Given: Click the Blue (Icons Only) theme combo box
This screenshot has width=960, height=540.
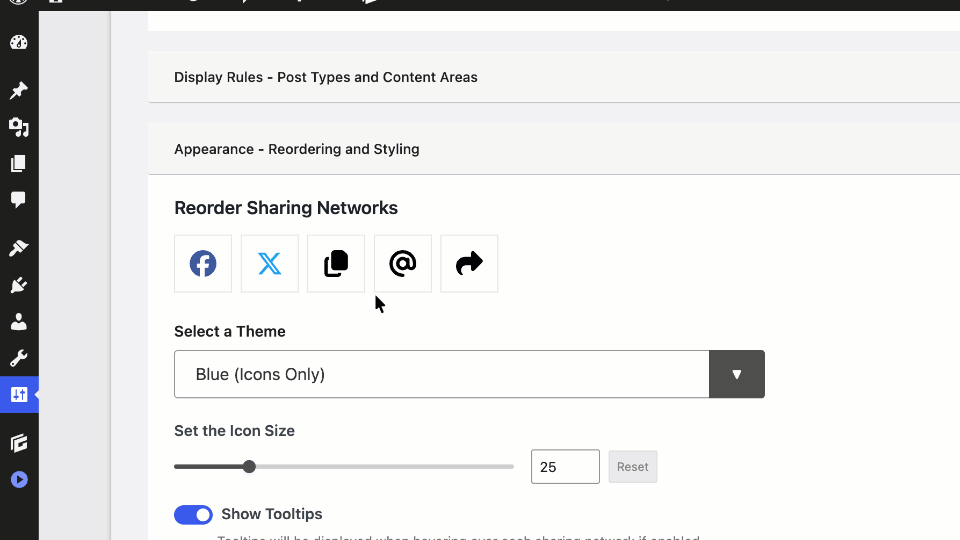Looking at the screenshot, I should click(x=441, y=374).
